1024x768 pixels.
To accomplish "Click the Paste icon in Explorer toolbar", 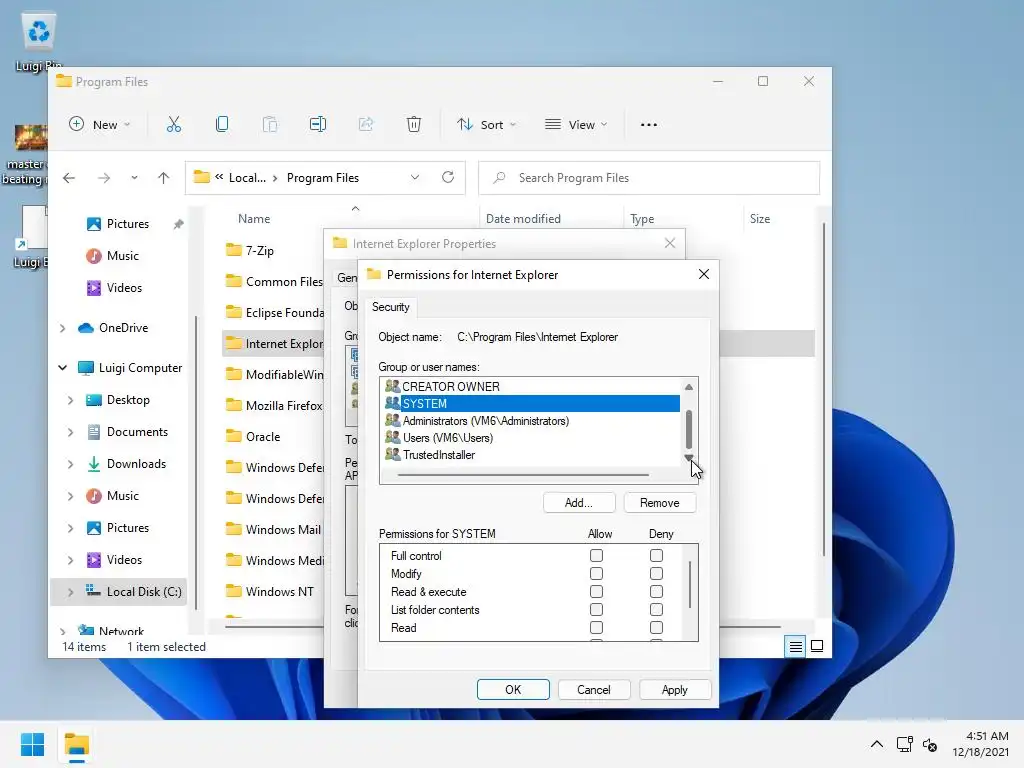I will [x=270, y=124].
